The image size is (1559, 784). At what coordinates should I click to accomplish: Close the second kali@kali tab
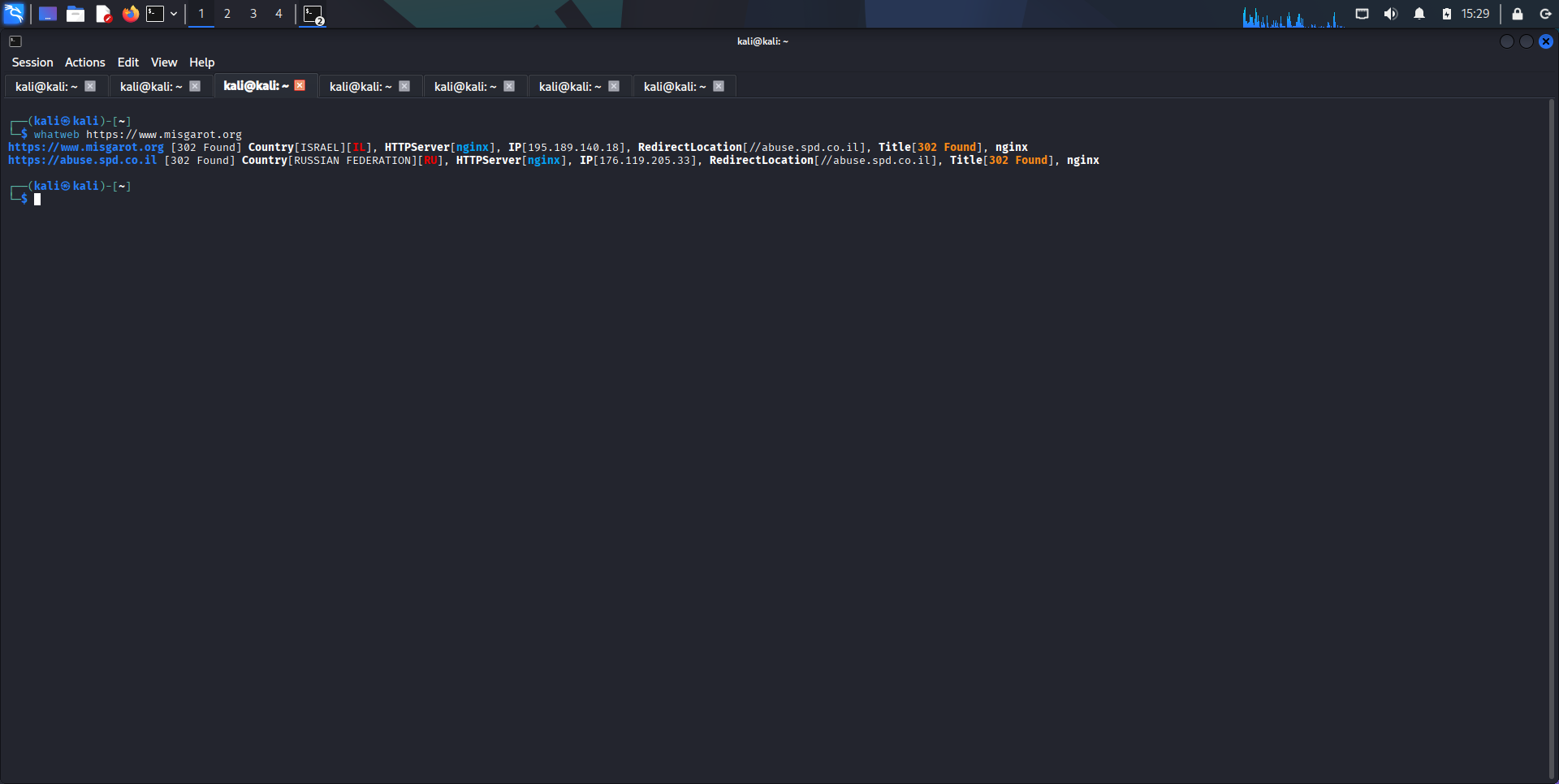tap(195, 86)
